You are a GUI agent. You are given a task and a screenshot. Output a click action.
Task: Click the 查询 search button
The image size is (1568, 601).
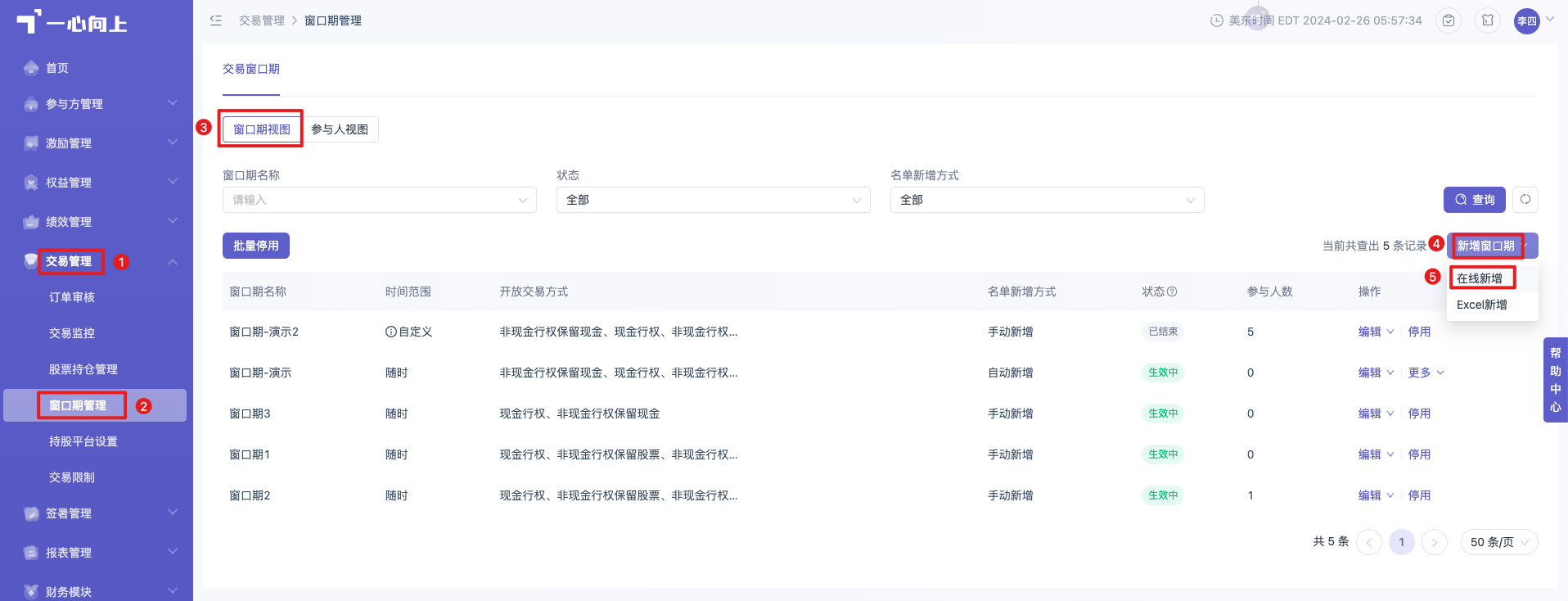coord(1475,200)
